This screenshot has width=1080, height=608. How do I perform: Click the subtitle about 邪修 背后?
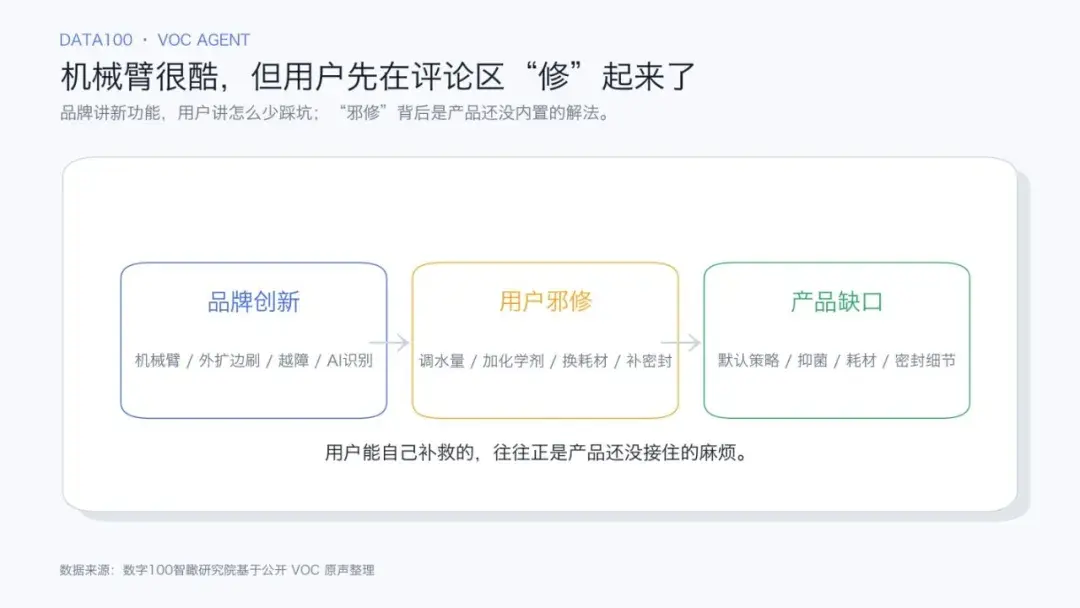[335, 113]
